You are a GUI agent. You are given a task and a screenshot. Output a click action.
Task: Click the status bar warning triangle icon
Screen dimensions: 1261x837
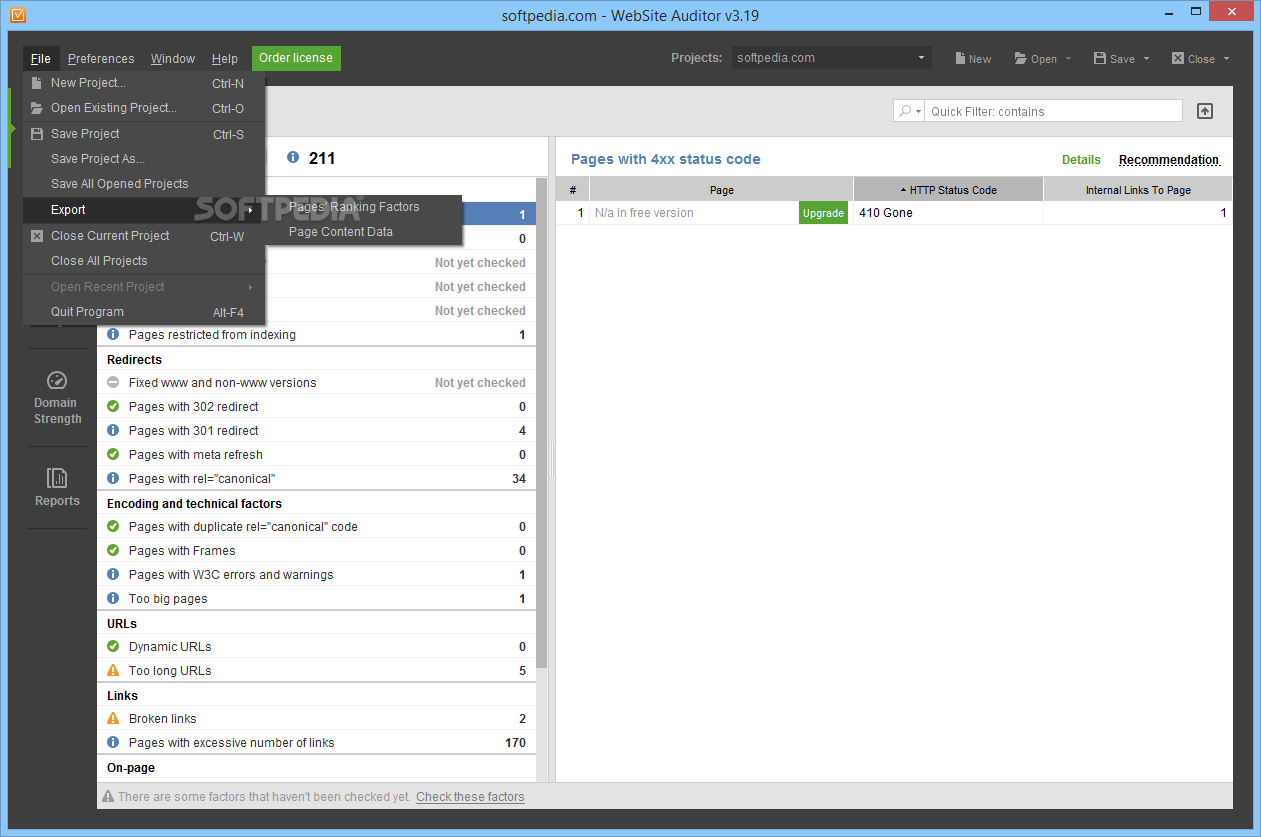point(109,797)
